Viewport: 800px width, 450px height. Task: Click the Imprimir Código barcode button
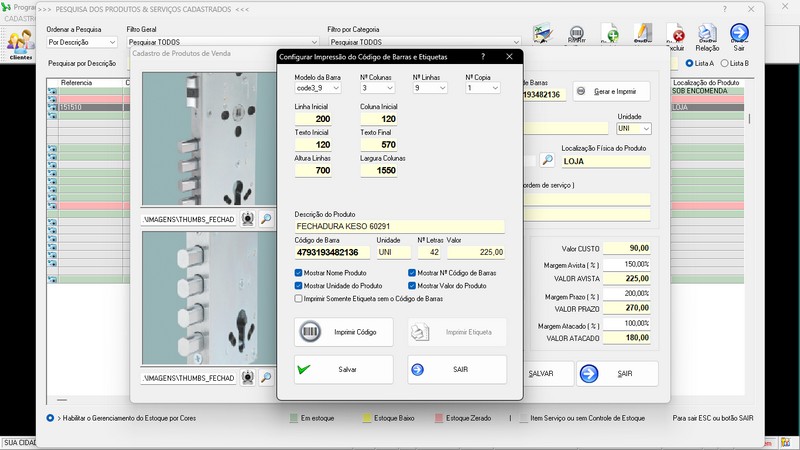[x=343, y=332]
